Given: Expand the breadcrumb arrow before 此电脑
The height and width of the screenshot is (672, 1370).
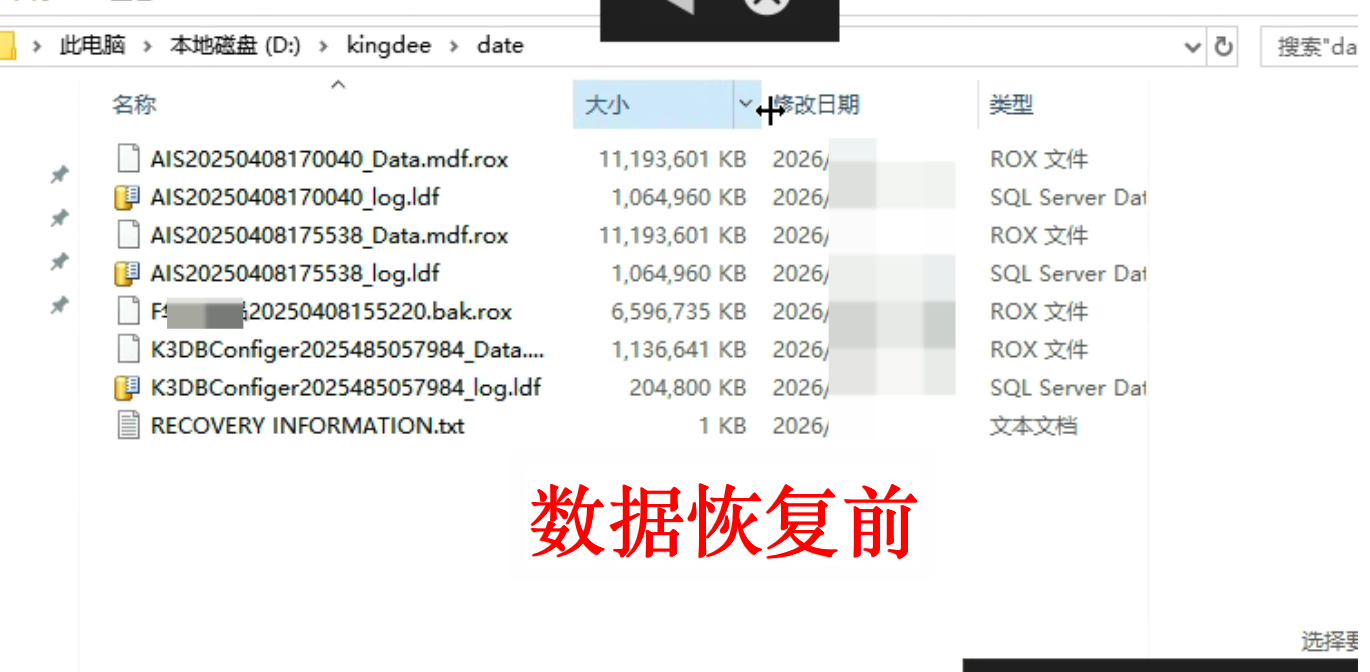Looking at the screenshot, I should (37, 46).
